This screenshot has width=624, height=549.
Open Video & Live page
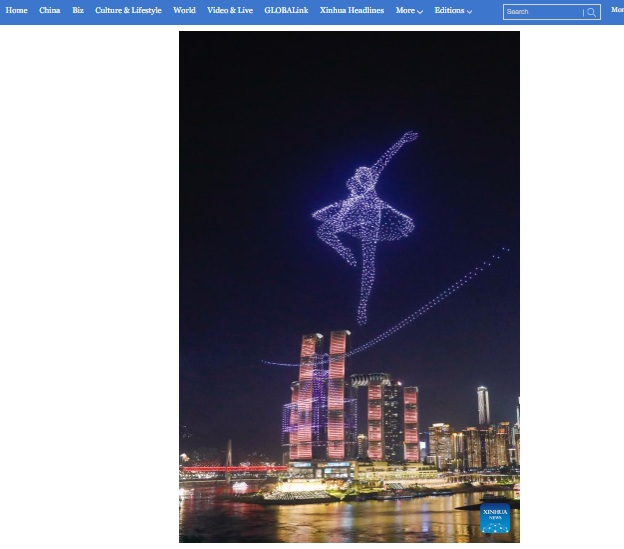[x=230, y=11]
